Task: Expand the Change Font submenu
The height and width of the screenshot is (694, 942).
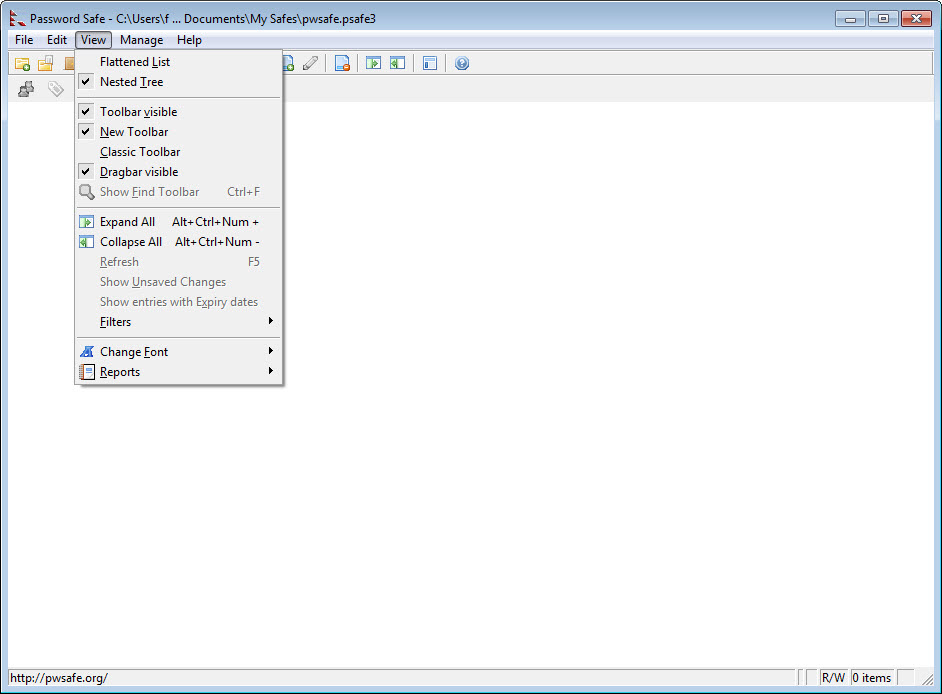Action: click(179, 352)
